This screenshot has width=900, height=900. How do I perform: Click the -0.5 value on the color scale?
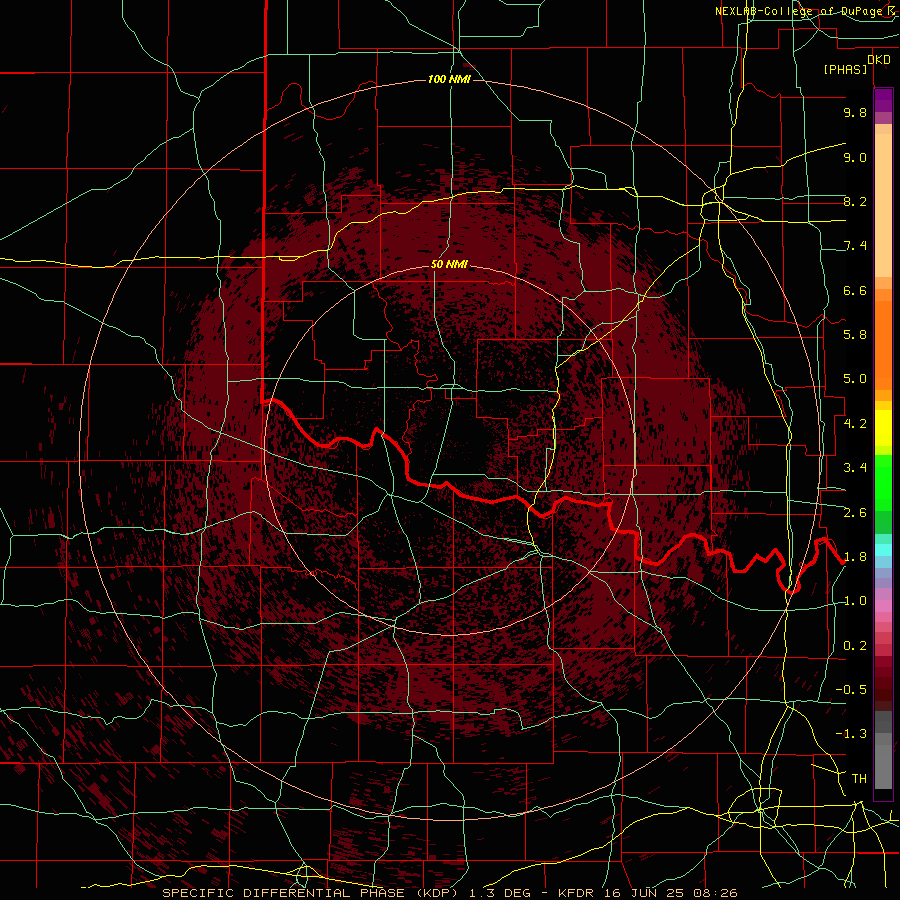coord(851,690)
